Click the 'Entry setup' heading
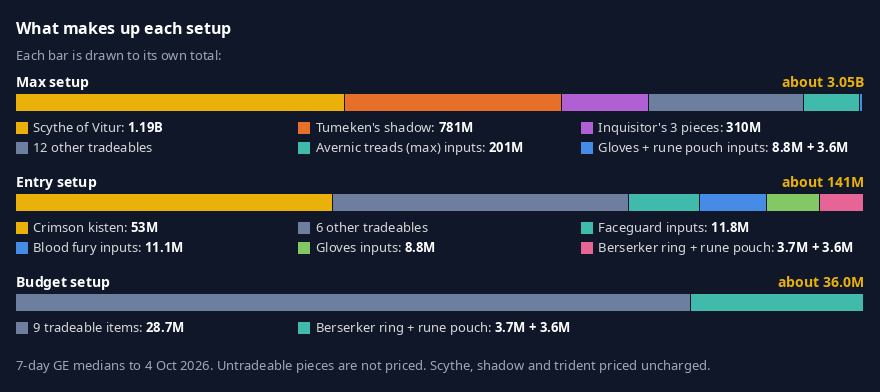The height and width of the screenshot is (392, 880). [56, 183]
